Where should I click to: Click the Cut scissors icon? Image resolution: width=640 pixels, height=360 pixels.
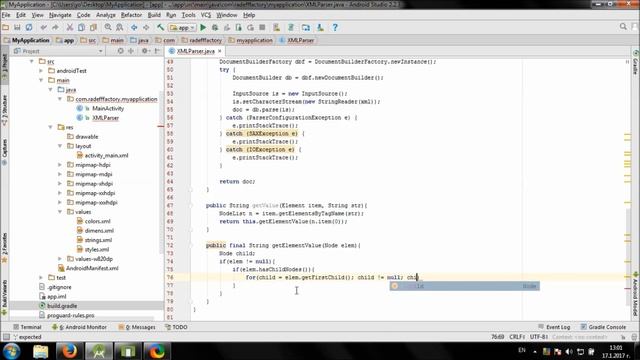[70, 27]
